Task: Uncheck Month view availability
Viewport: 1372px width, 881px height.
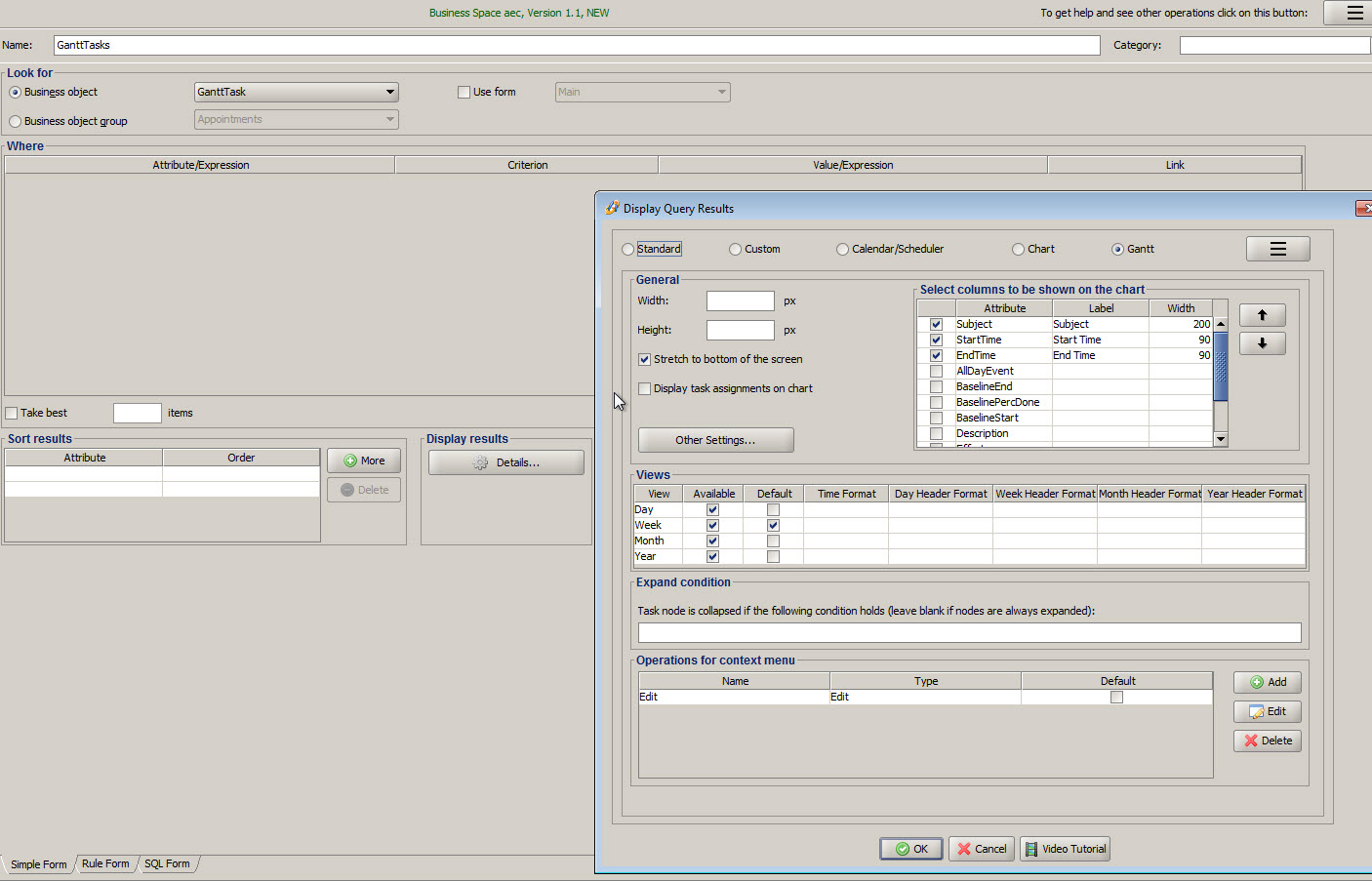Action: coord(712,541)
